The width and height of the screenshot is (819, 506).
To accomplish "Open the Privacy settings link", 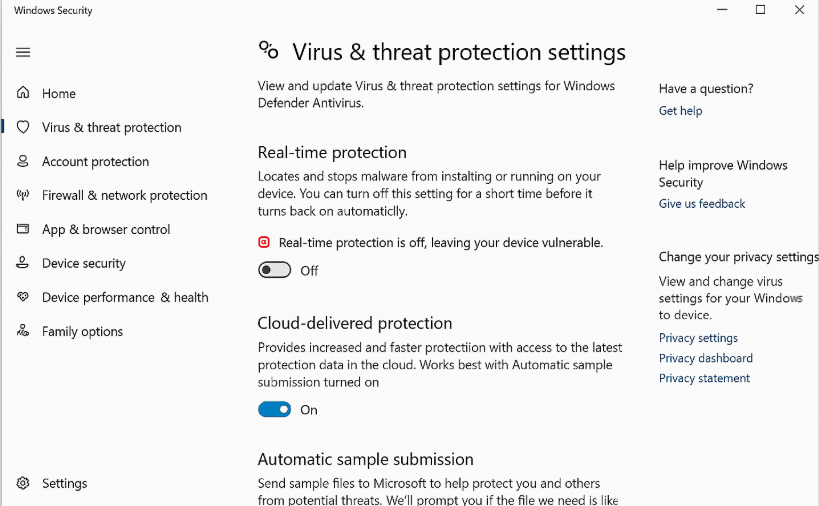I will pos(698,338).
